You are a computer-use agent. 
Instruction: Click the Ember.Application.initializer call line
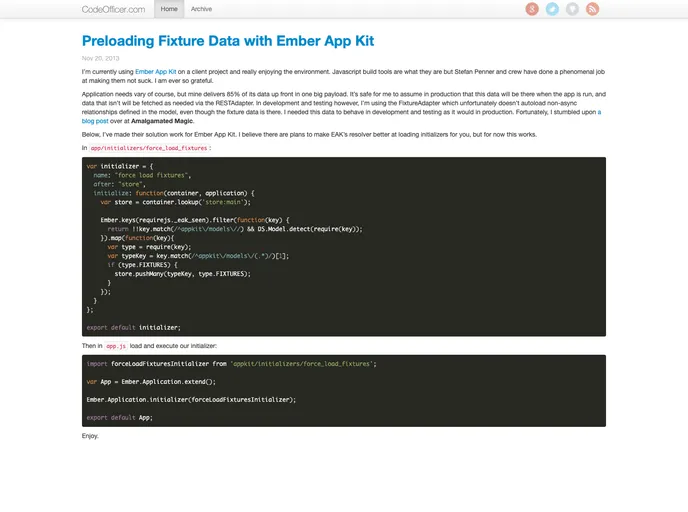coord(191,400)
